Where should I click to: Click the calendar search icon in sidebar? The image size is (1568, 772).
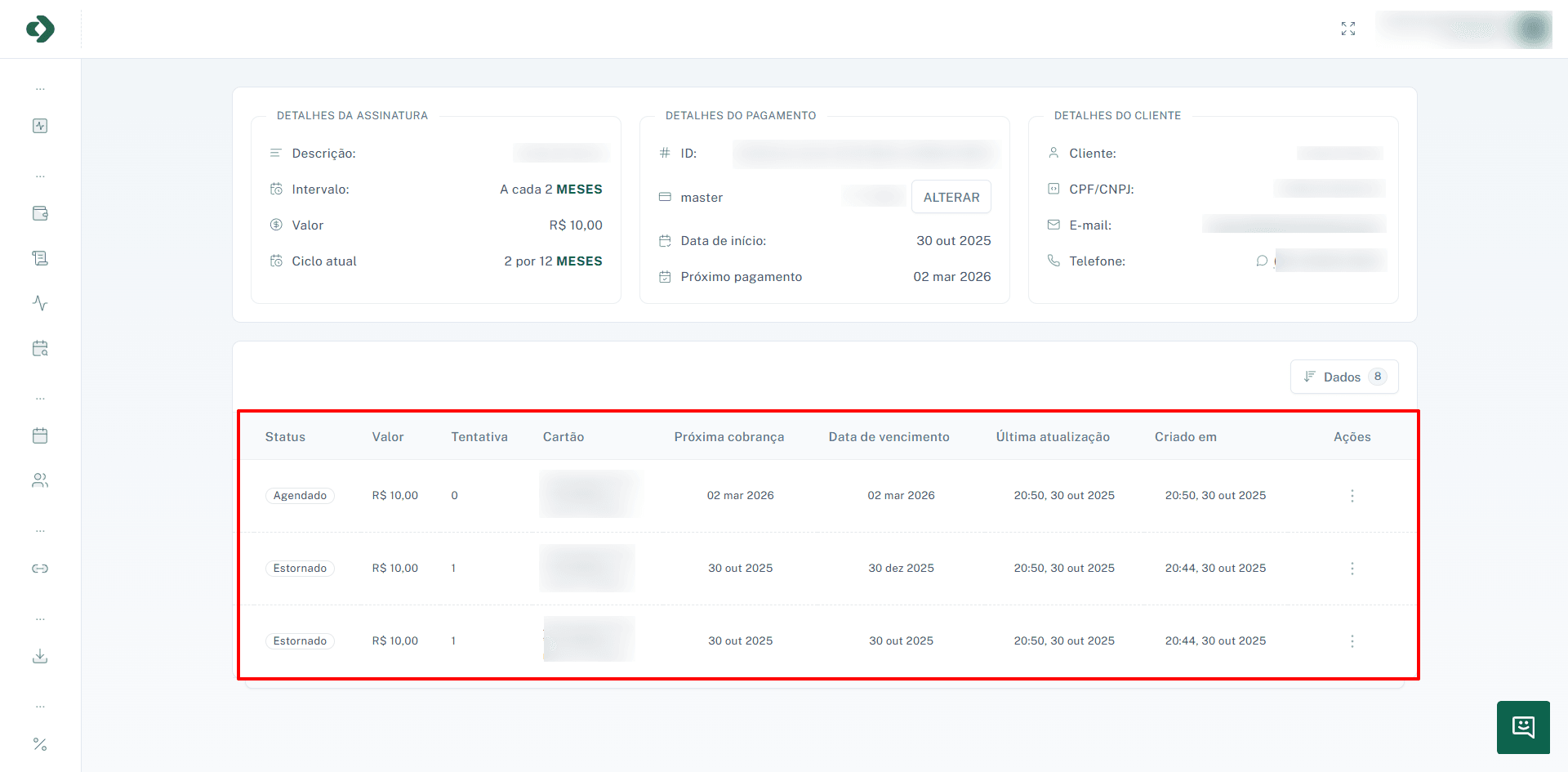coord(40,348)
